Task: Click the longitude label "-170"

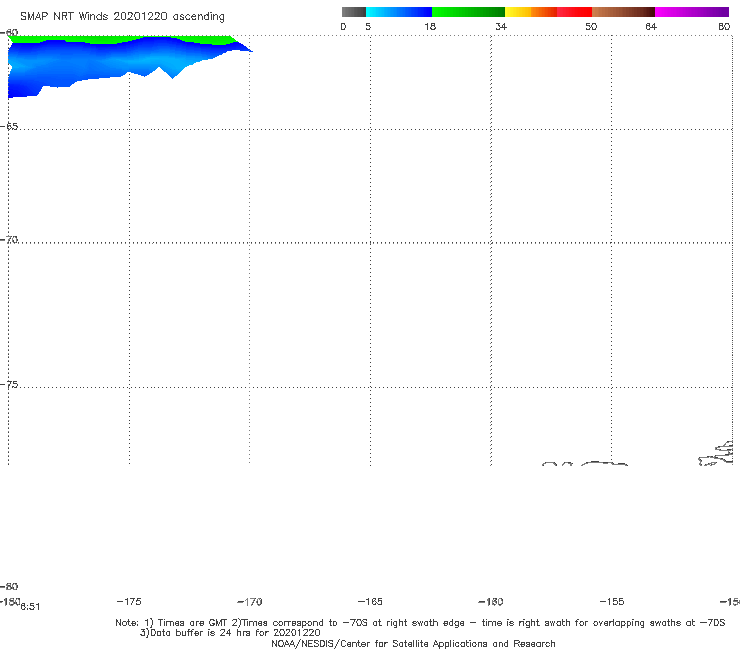Action: [x=250, y=601]
